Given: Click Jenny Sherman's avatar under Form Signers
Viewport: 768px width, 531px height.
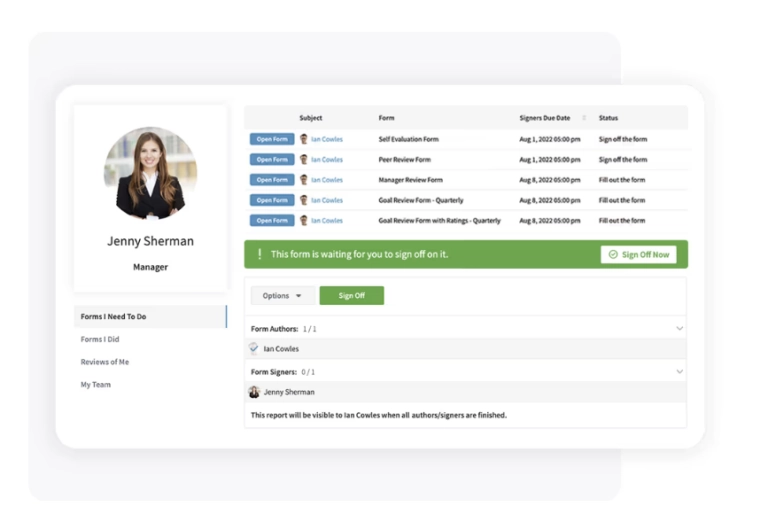Looking at the screenshot, I should [x=254, y=392].
